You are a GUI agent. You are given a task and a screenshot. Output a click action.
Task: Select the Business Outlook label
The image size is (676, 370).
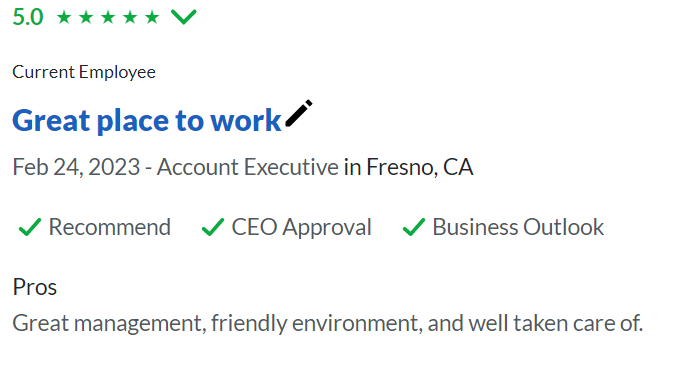(518, 227)
